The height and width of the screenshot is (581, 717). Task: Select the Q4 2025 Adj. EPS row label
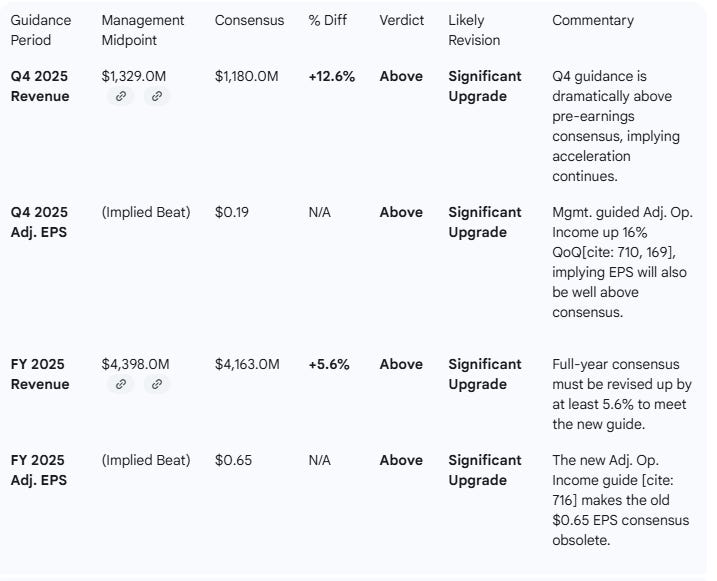[40, 222]
